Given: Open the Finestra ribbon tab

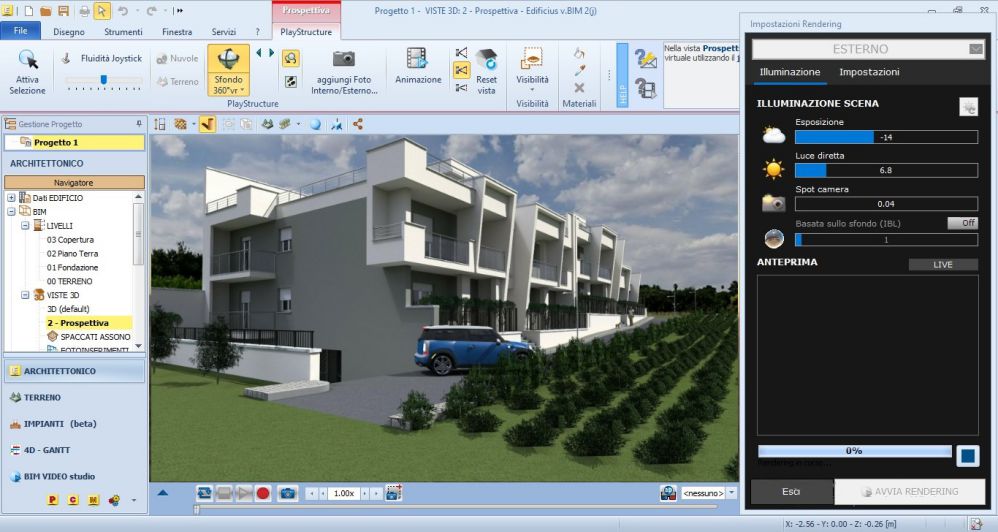Looking at the screenshot, I should coord(177,32).
